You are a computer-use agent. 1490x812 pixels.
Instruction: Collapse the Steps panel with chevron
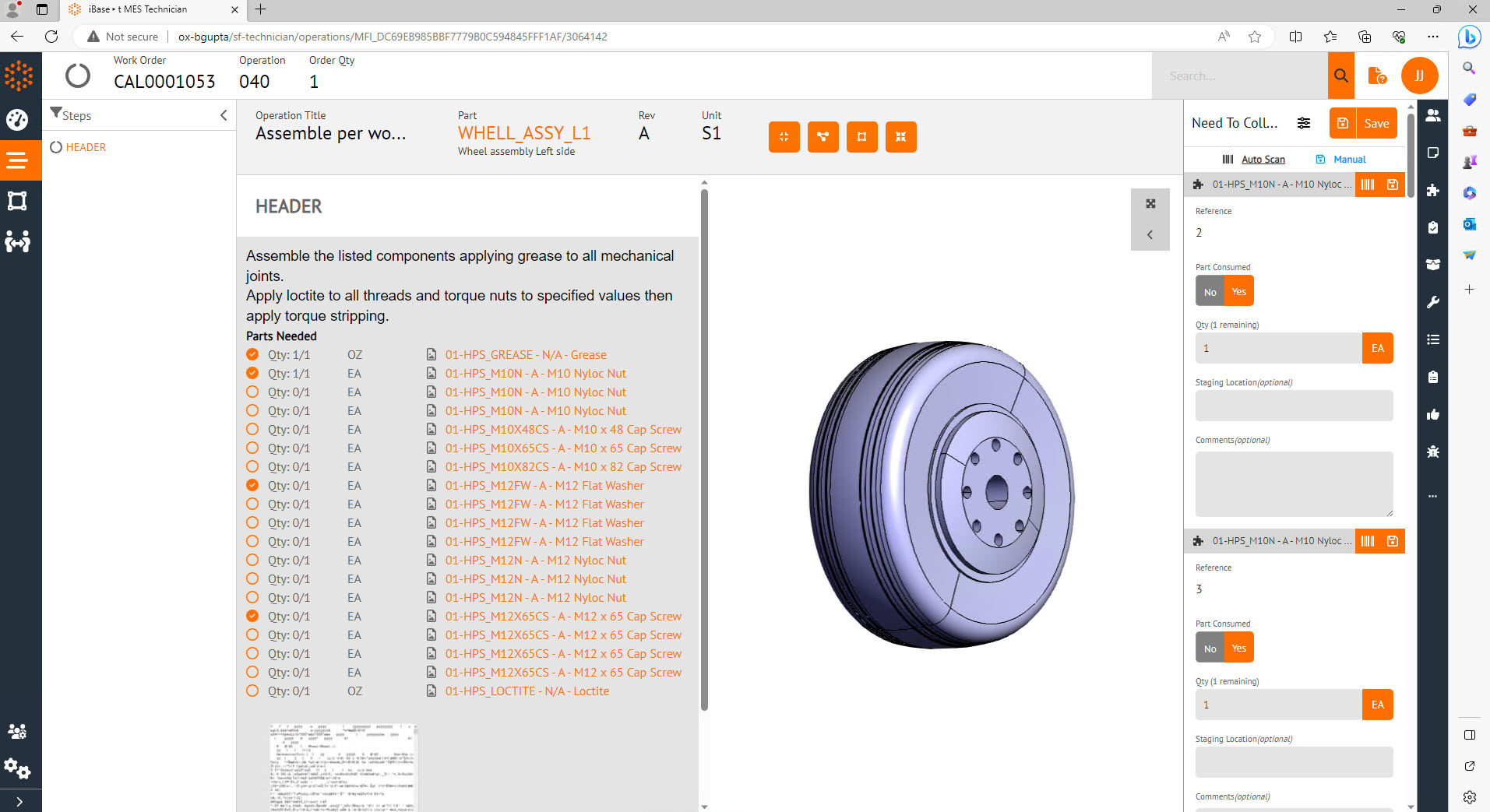(224, 115)
